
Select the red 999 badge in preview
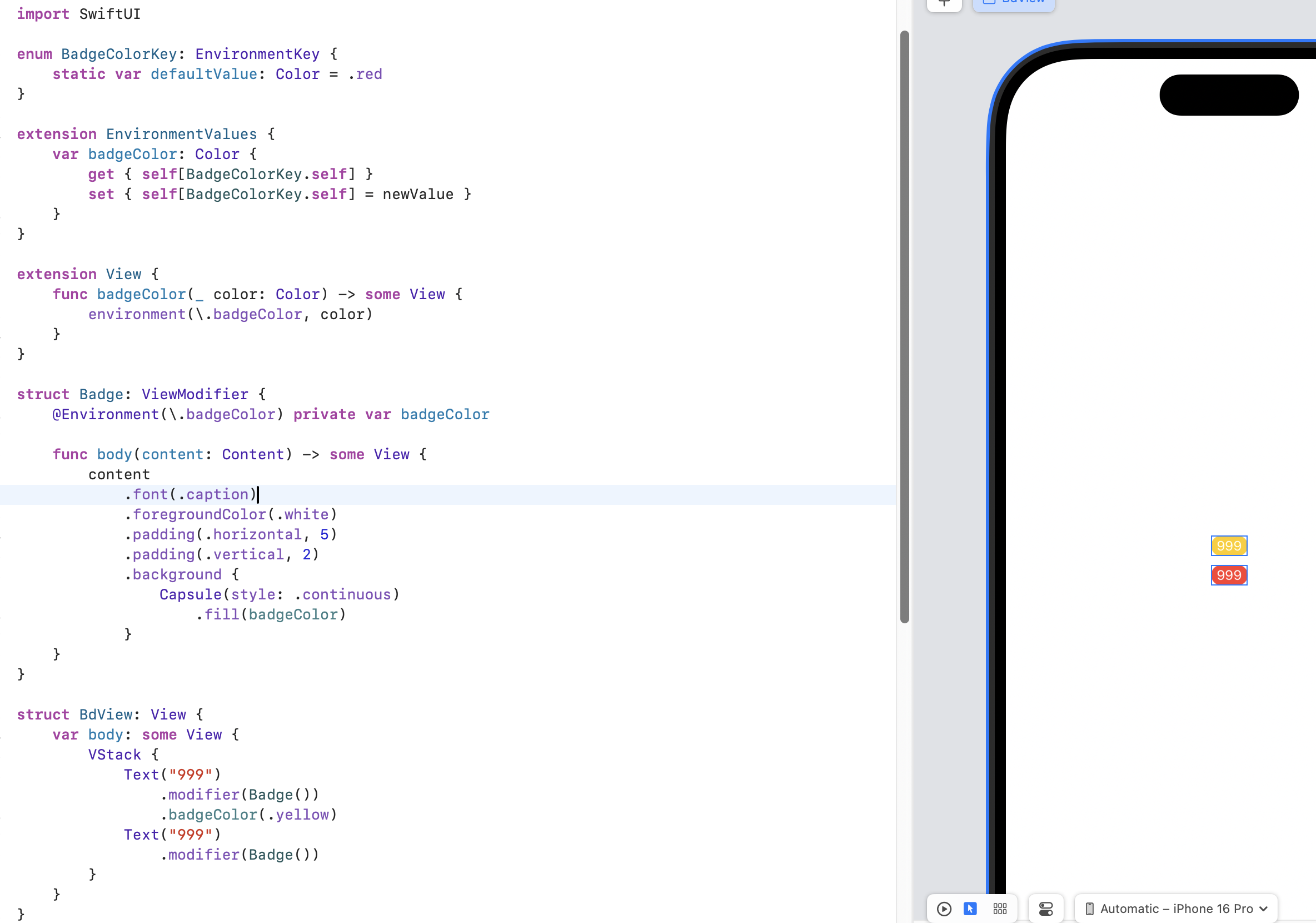click(x=1229, y=575)
